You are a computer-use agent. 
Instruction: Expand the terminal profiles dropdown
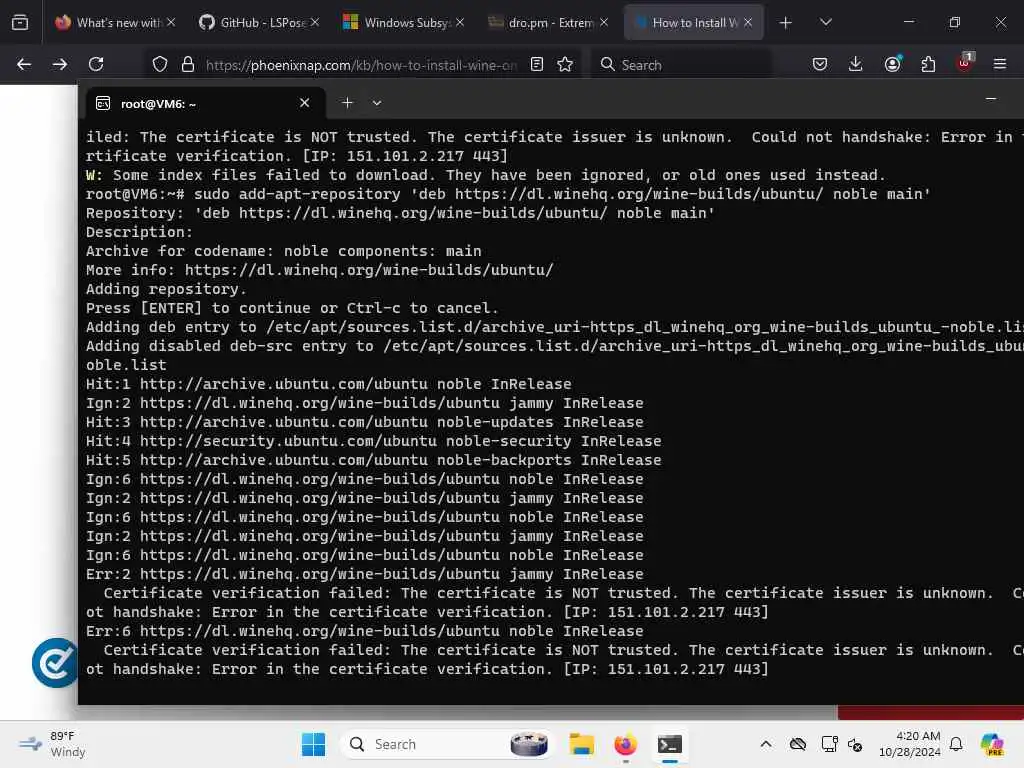click(x=377, y=103)
